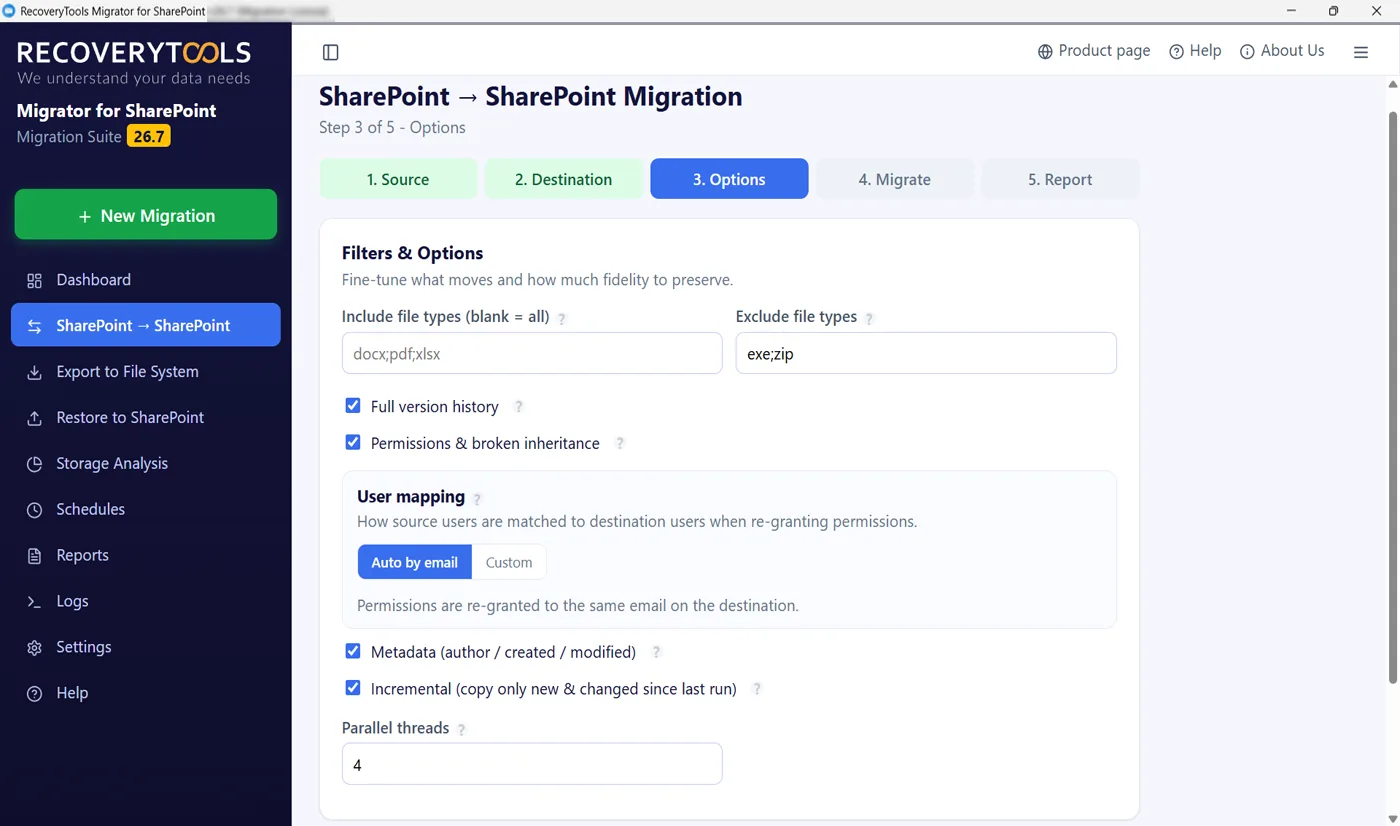Open Export to File System page

146,372
